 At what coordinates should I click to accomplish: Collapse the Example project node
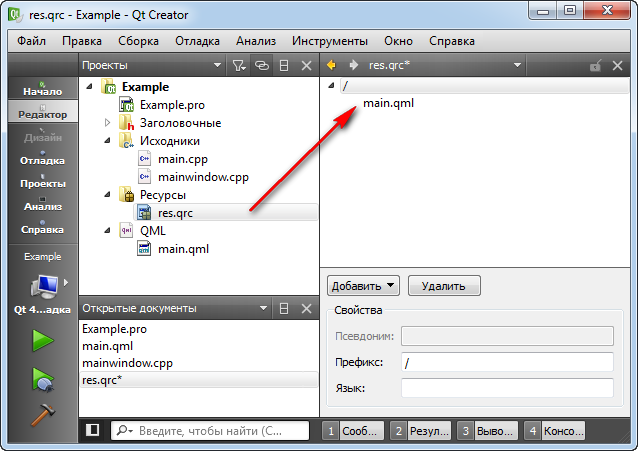coord(90,86)
